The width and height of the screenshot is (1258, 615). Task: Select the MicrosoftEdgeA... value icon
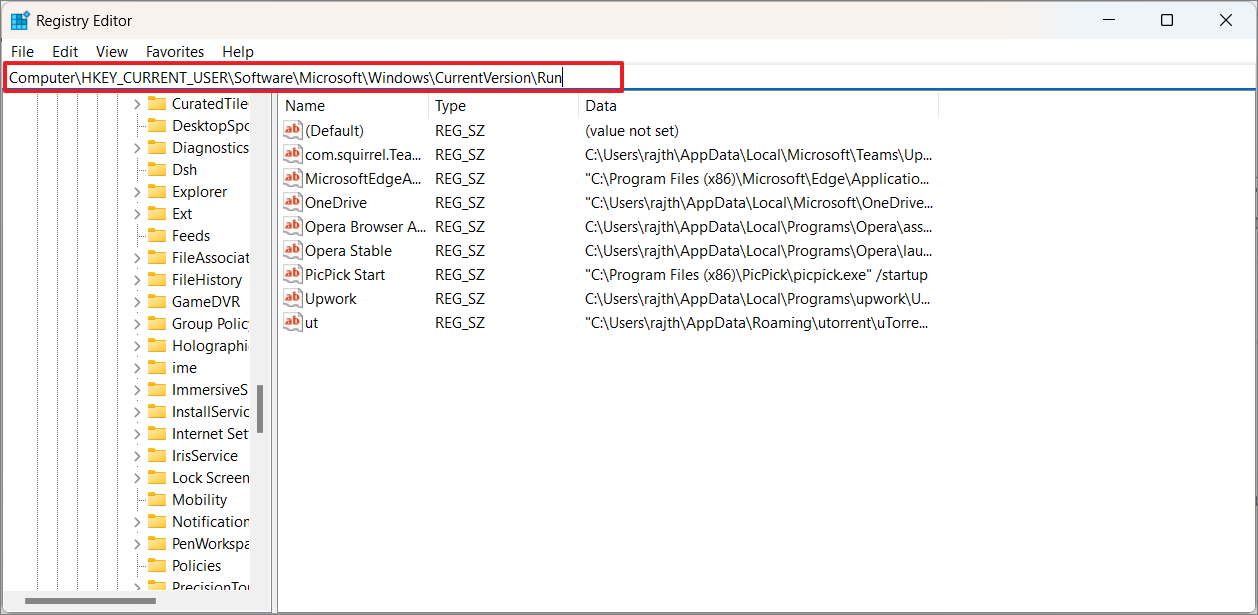click(x=292, y=178)
